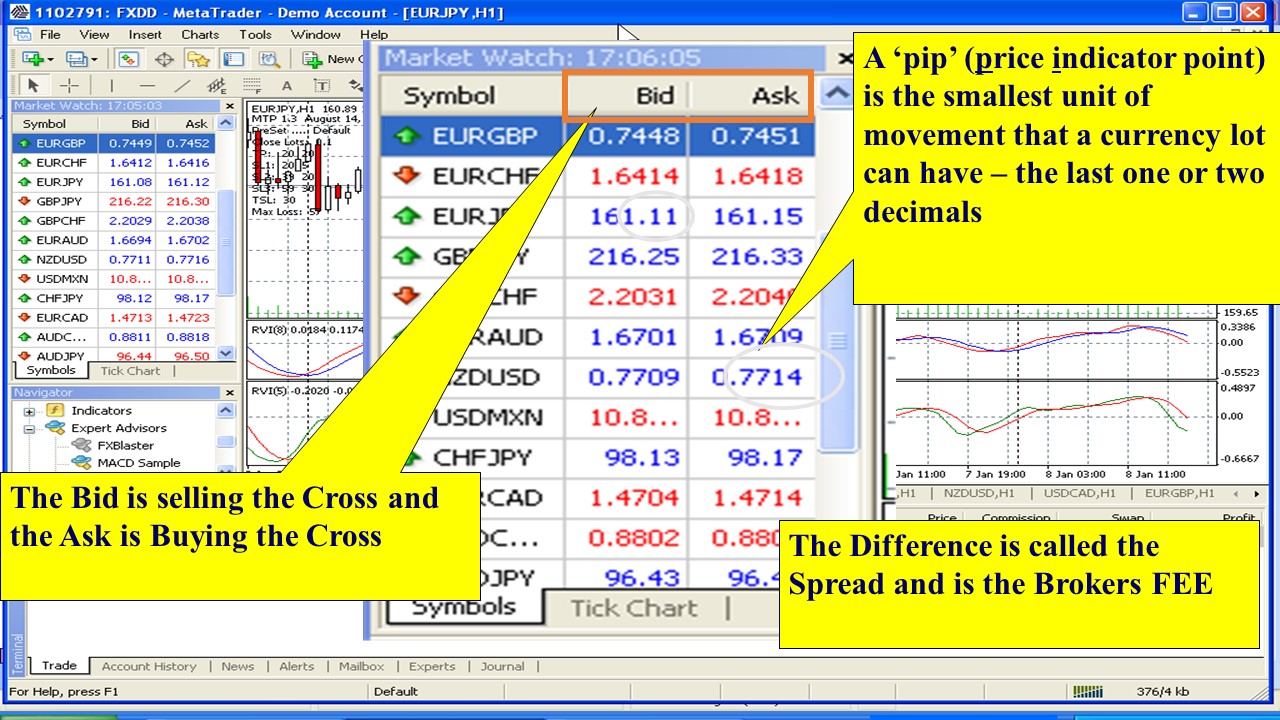Viewport: 1280px width, 720px height.
Task: Click the Bid column header, left panel
Action: pos(127,124)
